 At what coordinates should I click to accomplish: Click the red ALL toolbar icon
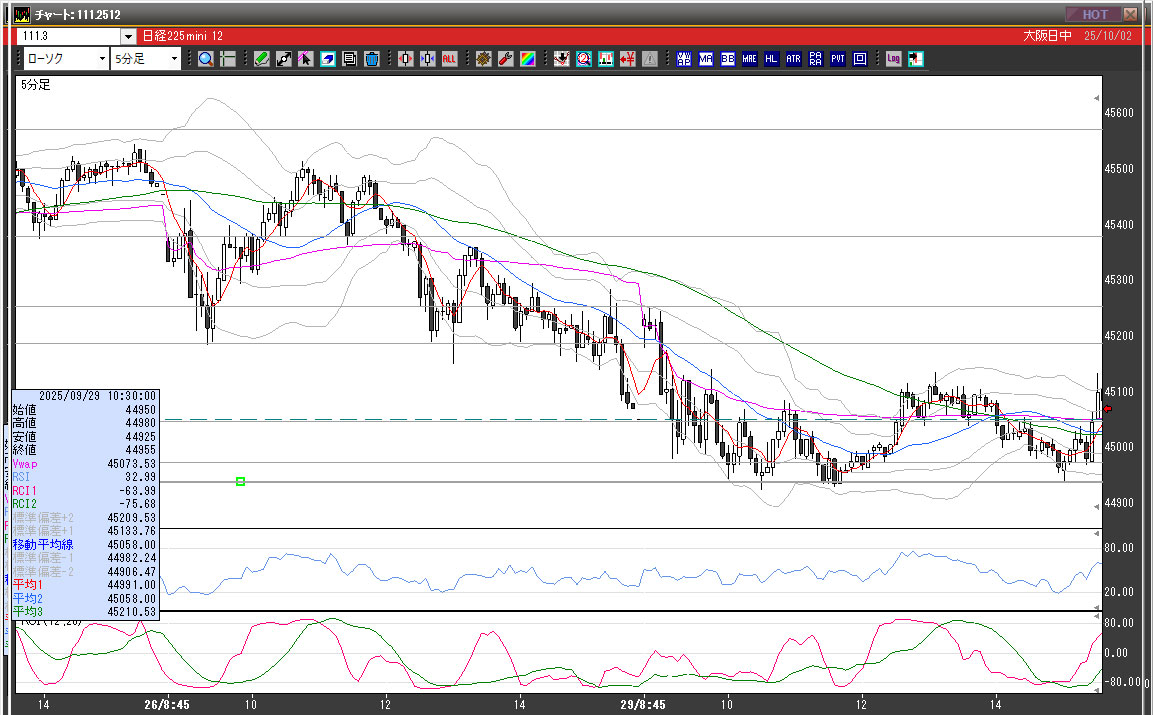click(x=449, y=59)
